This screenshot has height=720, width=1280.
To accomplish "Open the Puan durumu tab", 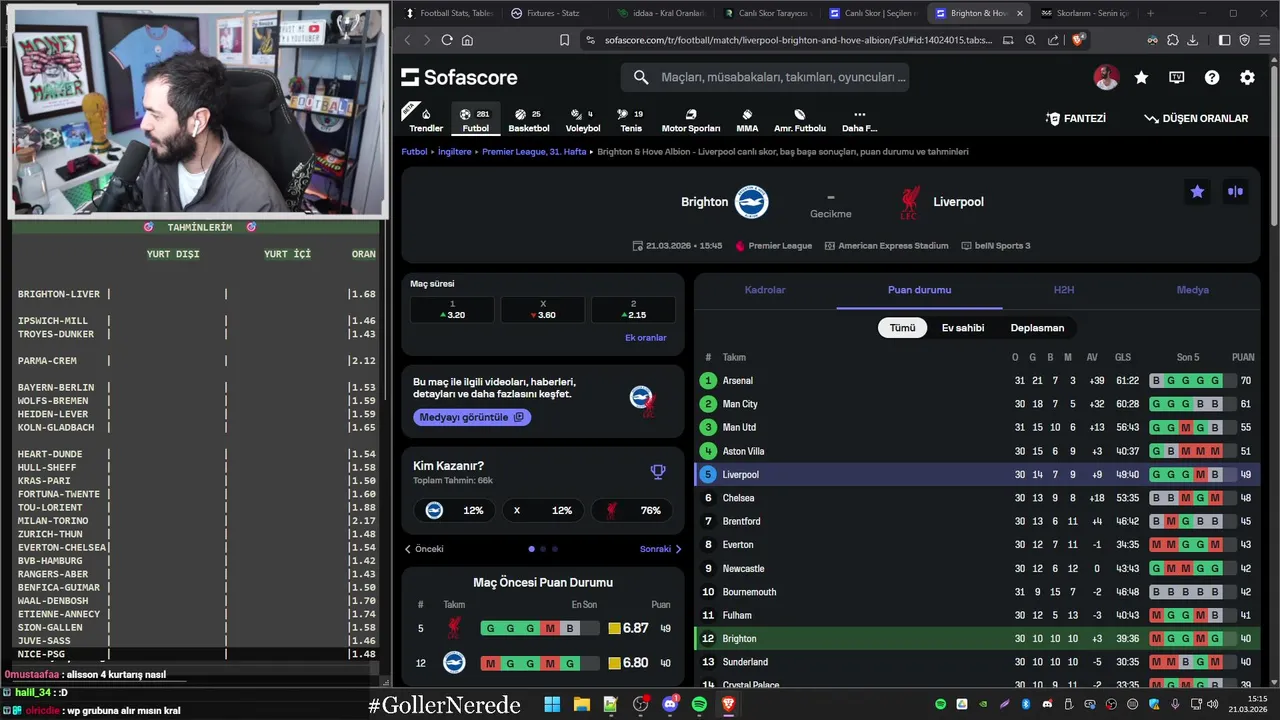I will (x=919, y=290).
